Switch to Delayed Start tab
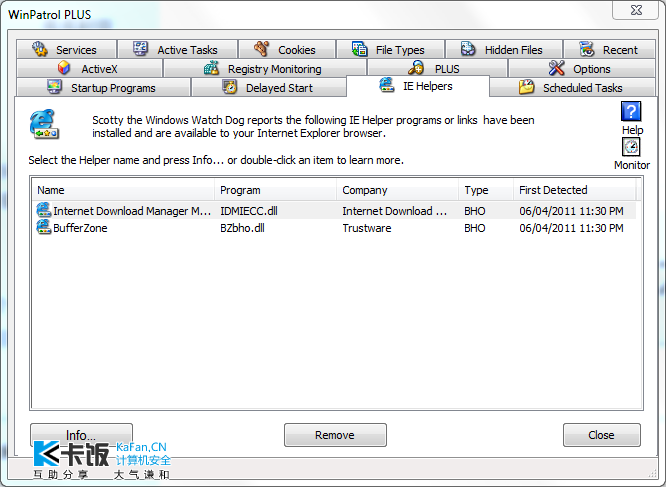 tap(269, 87)
